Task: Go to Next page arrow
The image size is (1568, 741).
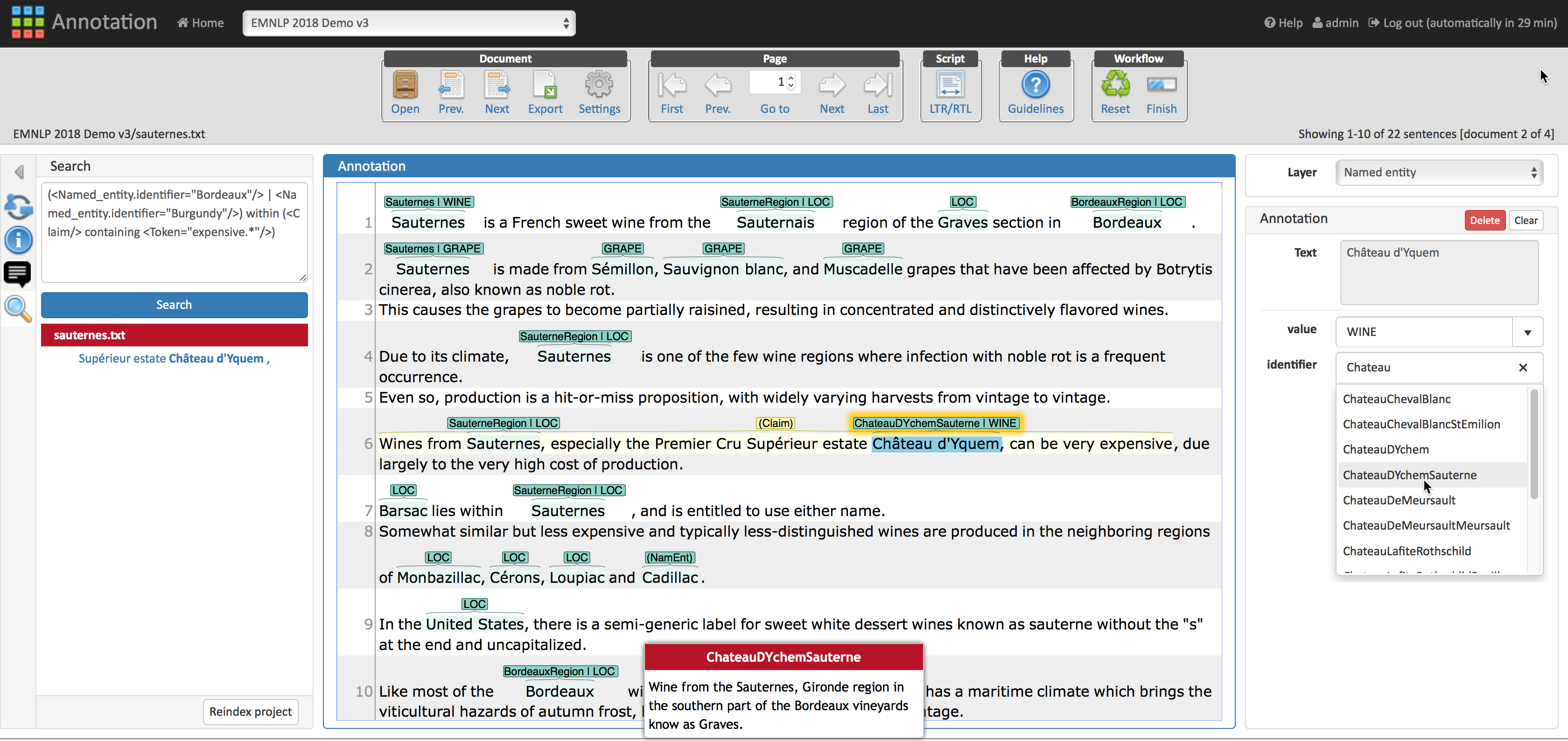Action: click(x=832, y=92)
